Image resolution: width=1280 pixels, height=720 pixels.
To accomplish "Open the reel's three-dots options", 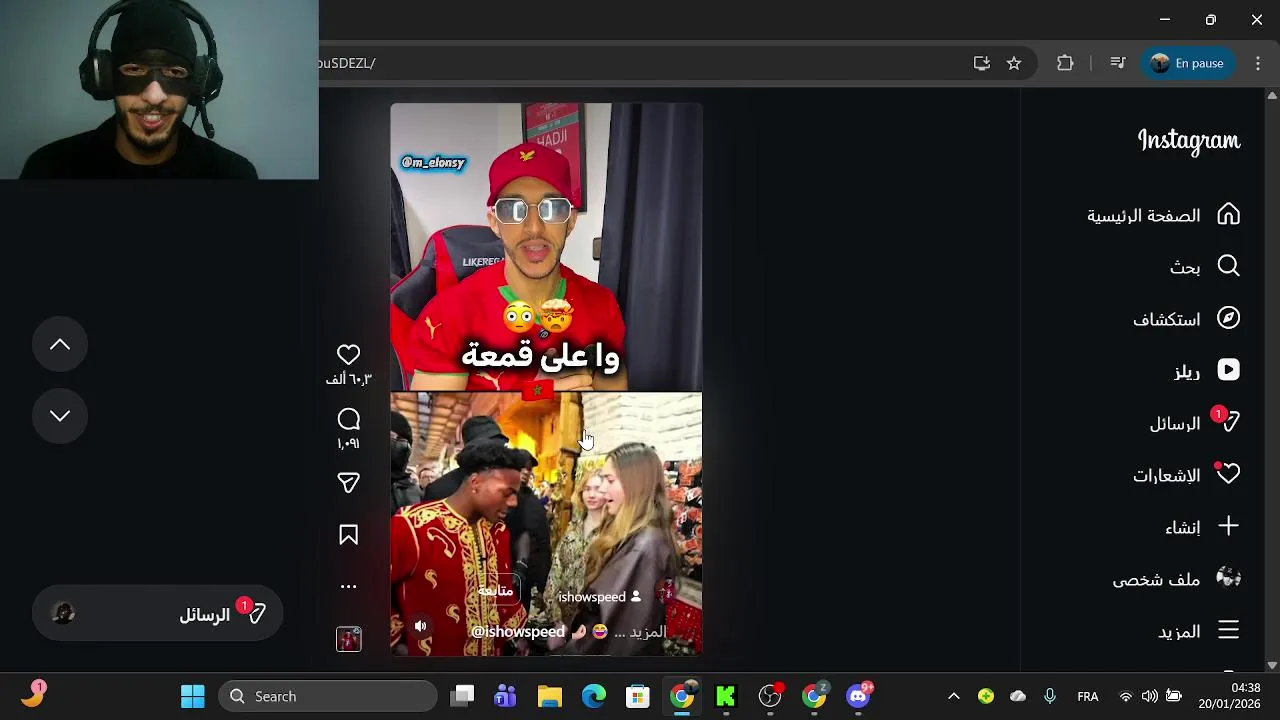I will click(348, 587).
